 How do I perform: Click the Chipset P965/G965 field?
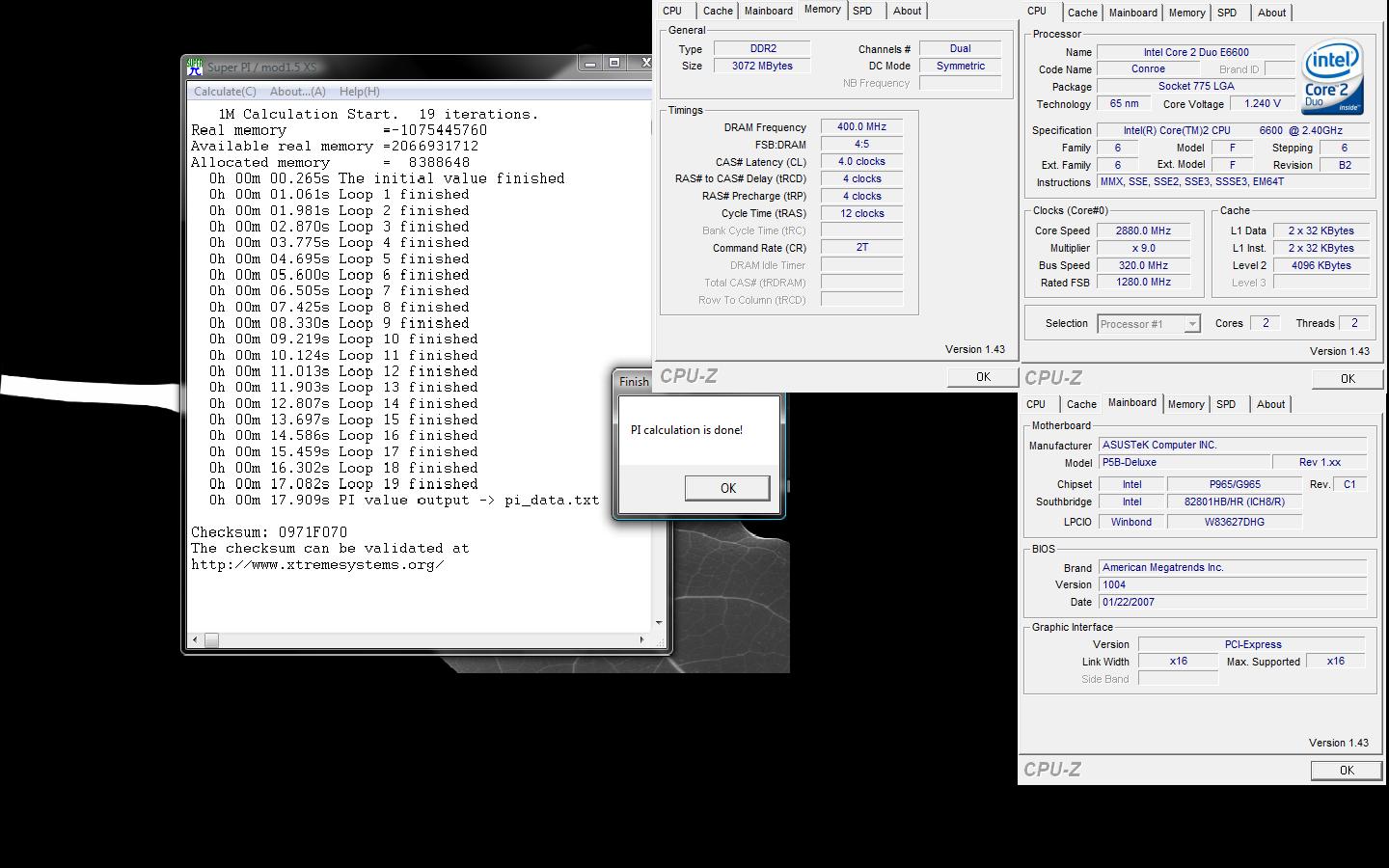point(1234,484)
